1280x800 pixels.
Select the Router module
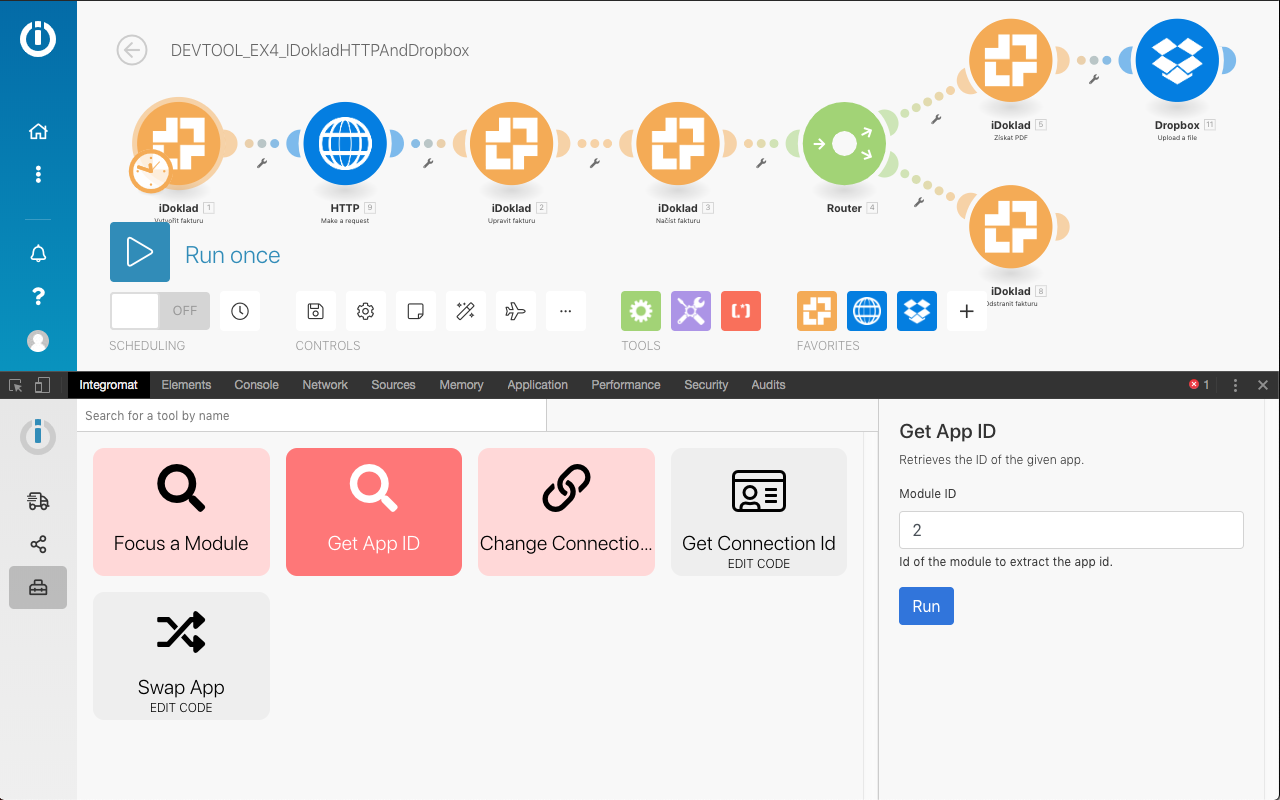(x=845, y=143)
